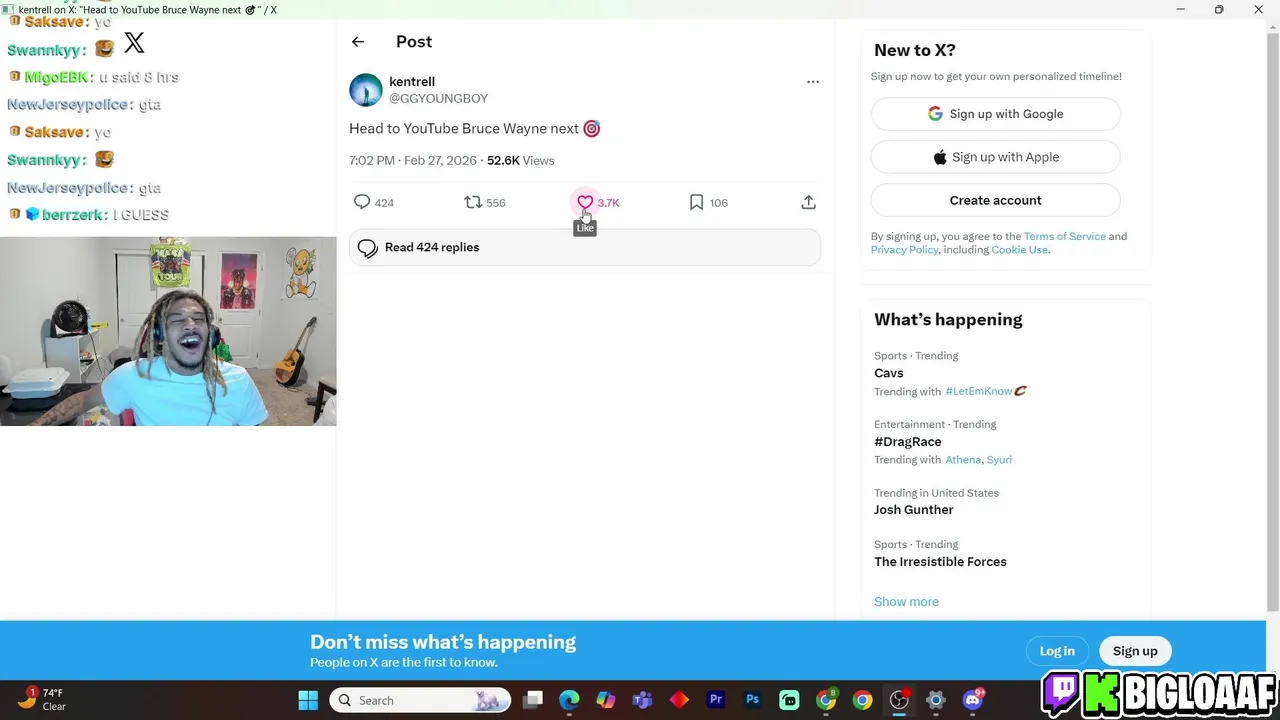Viewport: 1280px width, 720px height.
Task: Open the Cookie Use link
Action: 1019,249
